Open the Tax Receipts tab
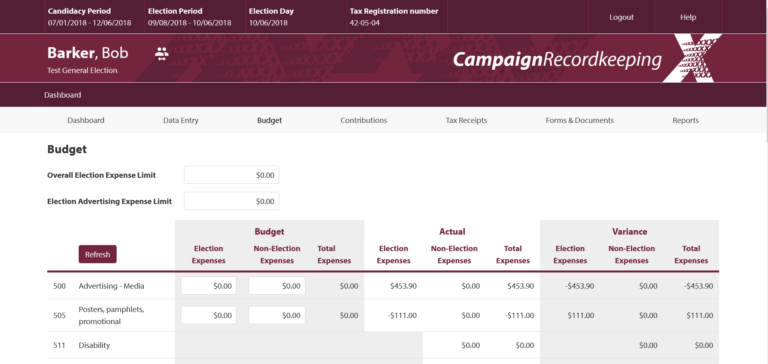 466,120
